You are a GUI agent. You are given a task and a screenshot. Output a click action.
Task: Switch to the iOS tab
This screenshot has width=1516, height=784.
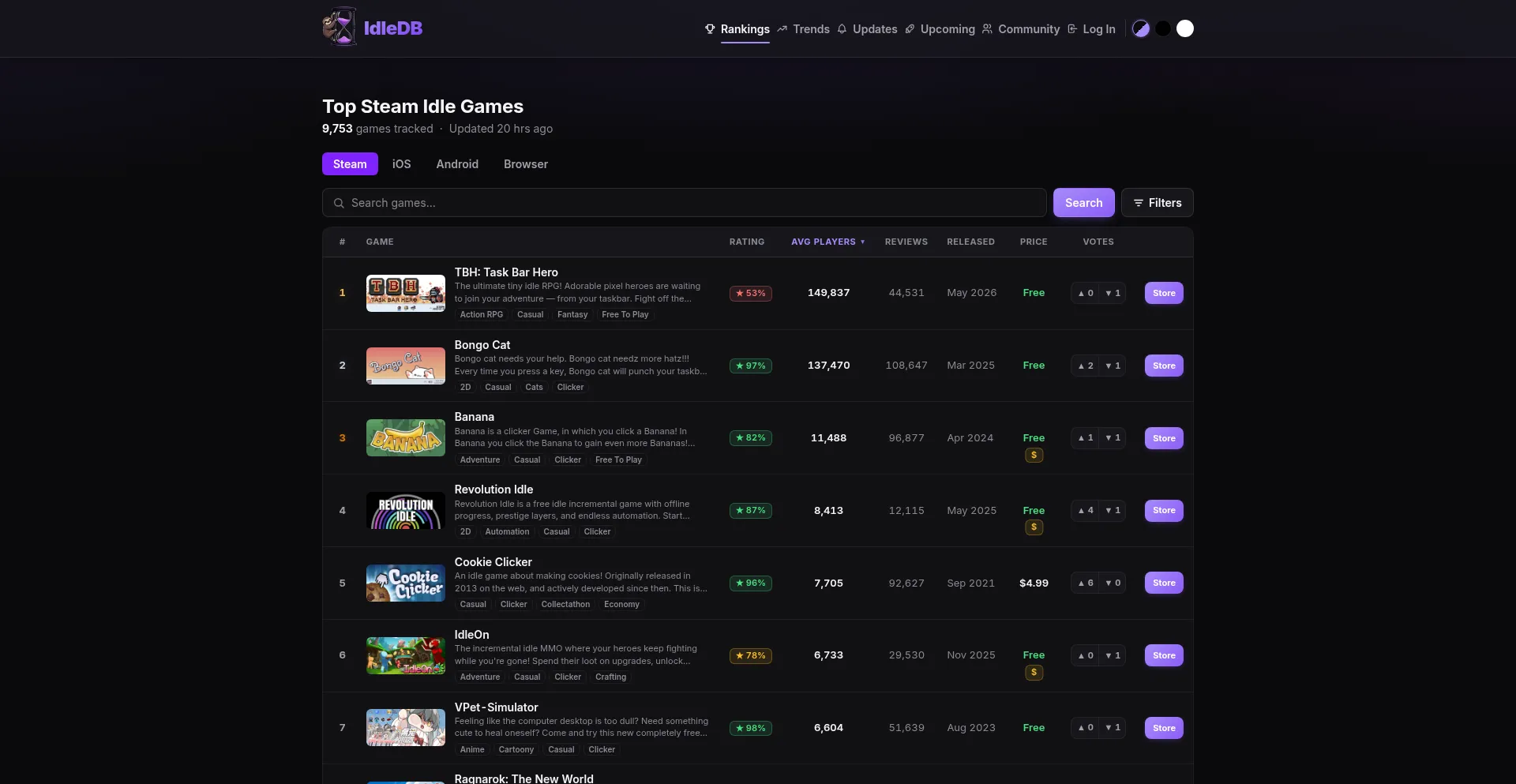(x=402, y=164)
